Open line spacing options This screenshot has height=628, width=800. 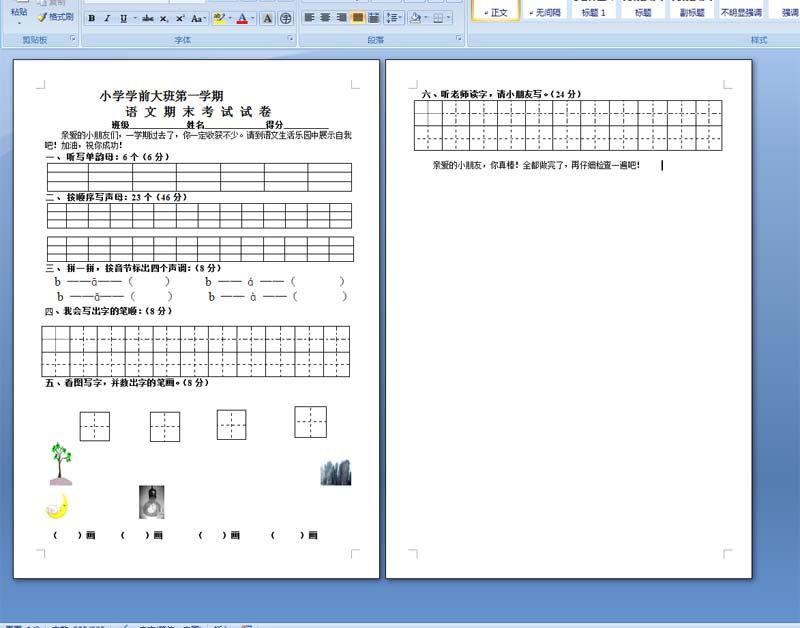(393, 18)
